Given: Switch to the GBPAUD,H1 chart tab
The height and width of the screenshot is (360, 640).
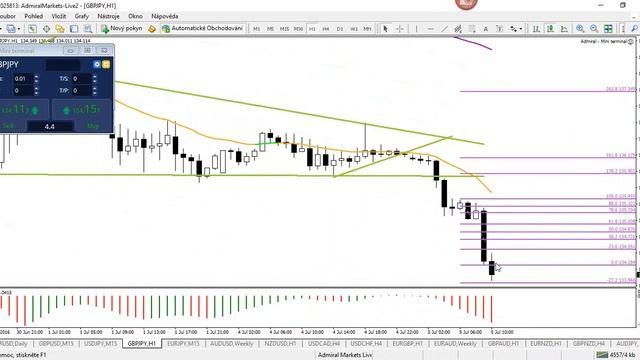Looking at the screenshot, I should coord(503,344).
